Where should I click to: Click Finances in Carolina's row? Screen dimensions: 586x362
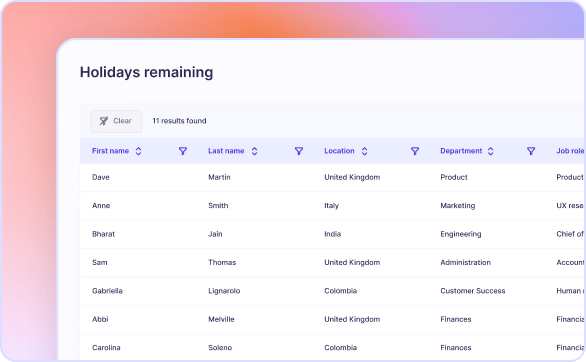click(456, 348)
